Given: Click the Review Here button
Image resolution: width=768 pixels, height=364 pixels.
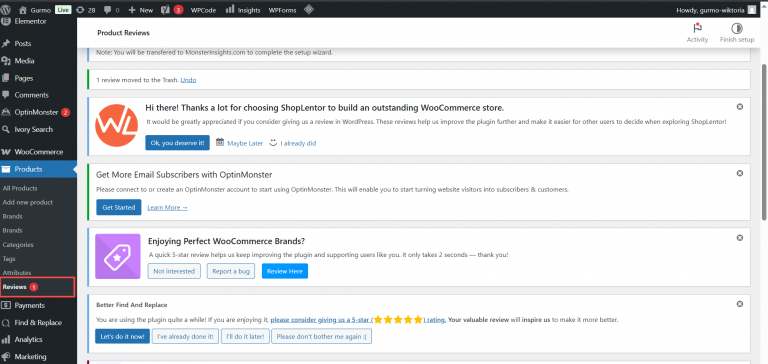Looking at the screenshot, I should click(285, 271).
